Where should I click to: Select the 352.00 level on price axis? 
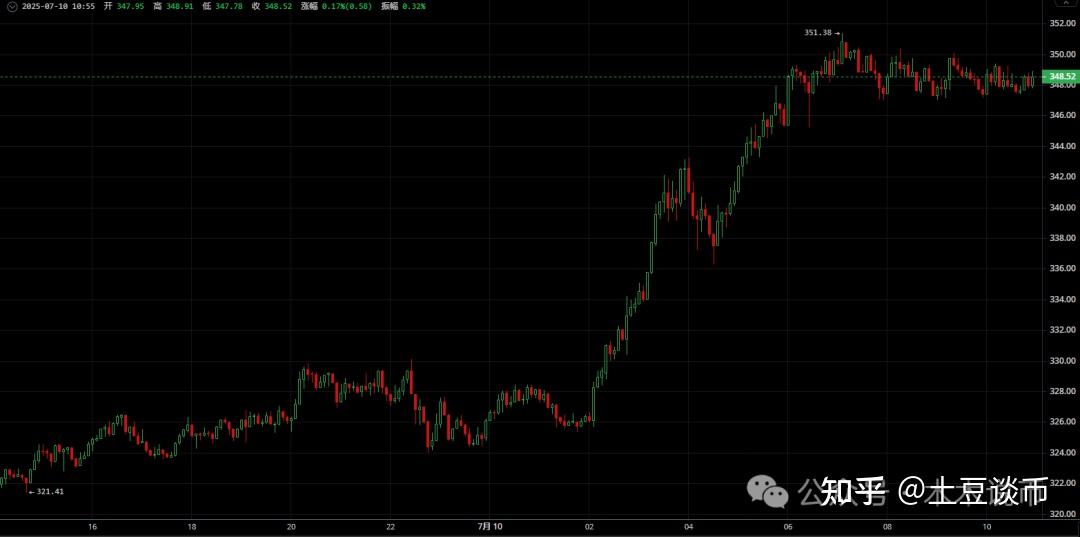coord(1061,23)
